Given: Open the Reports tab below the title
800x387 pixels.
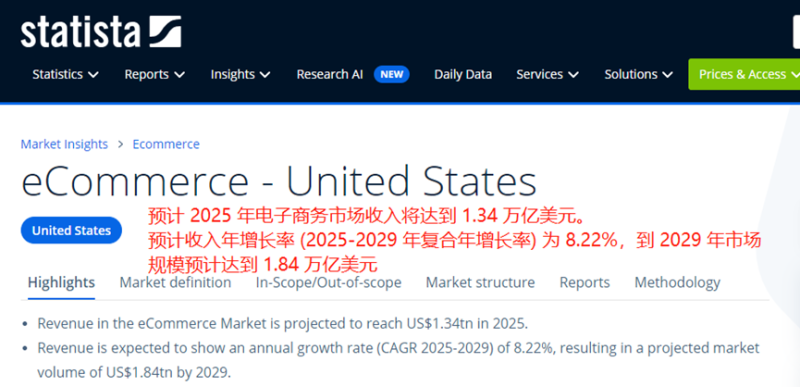Looking at the screenshot, I should click(x=585, y=282).
